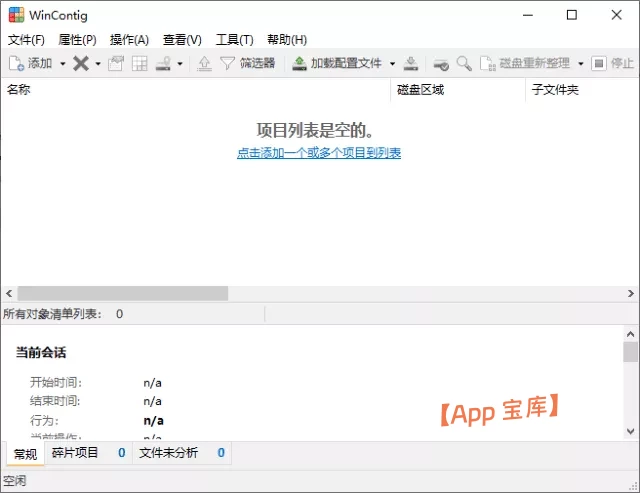Expand the dropdown arrow beside the X remove icon
This screenshot has height=493, width=640.
98,64
